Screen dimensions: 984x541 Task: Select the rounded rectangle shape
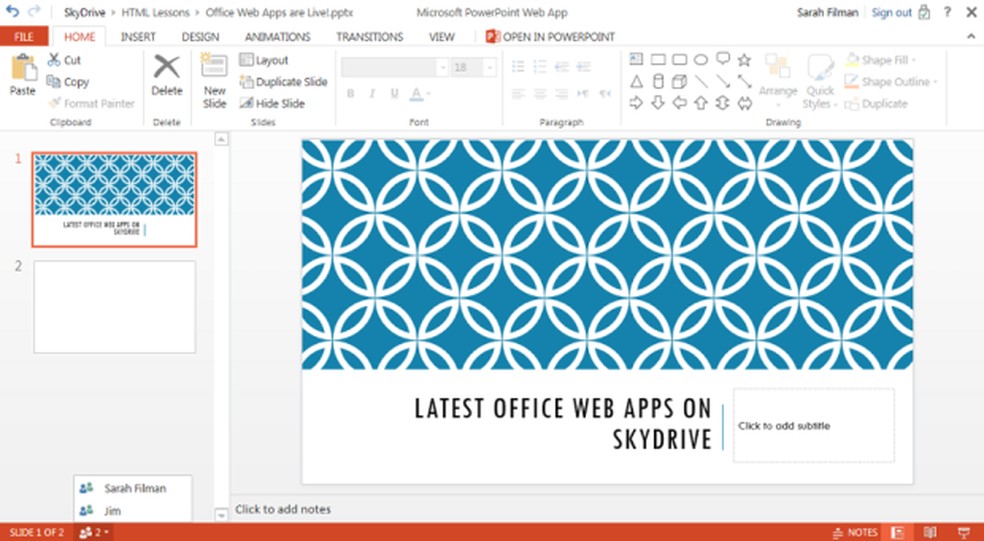680,60
